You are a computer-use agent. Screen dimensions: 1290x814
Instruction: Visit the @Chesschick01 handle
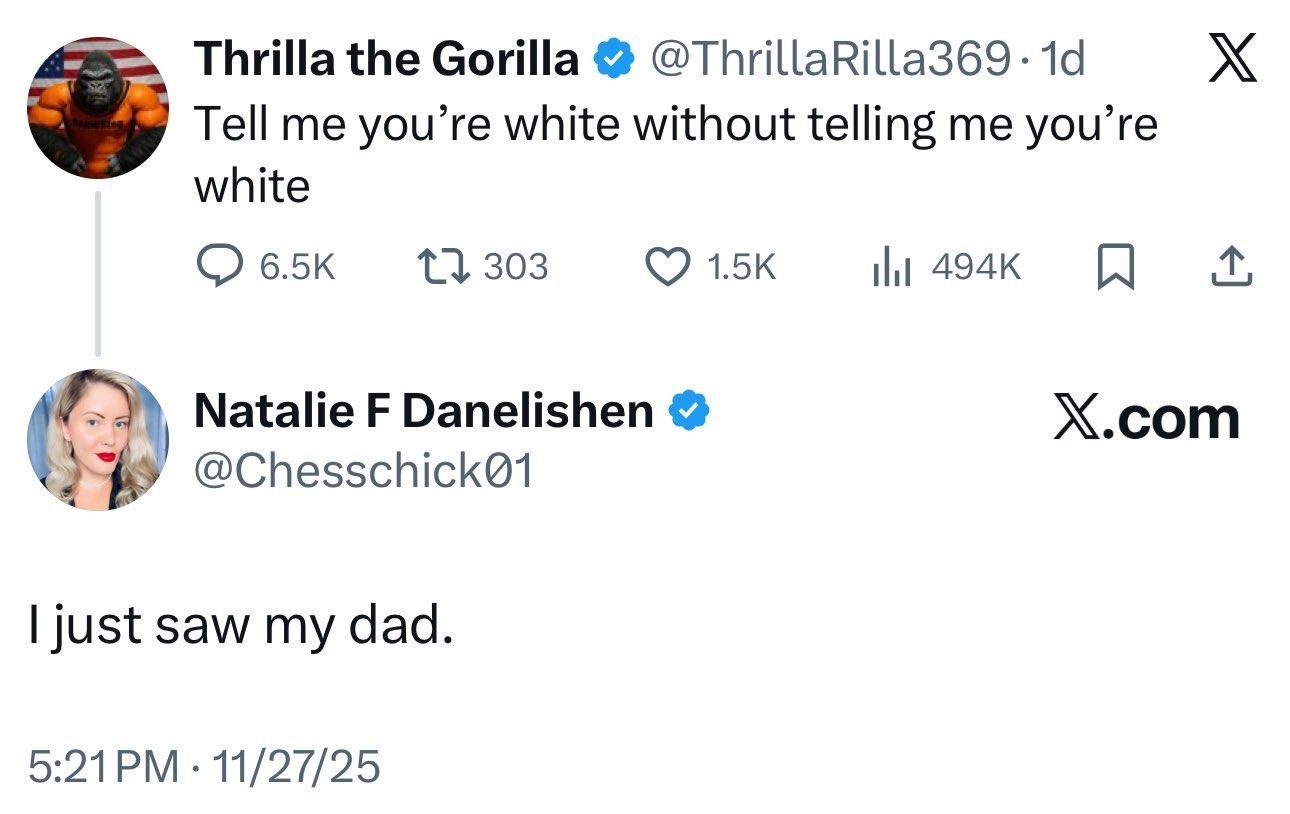point(363,470)
